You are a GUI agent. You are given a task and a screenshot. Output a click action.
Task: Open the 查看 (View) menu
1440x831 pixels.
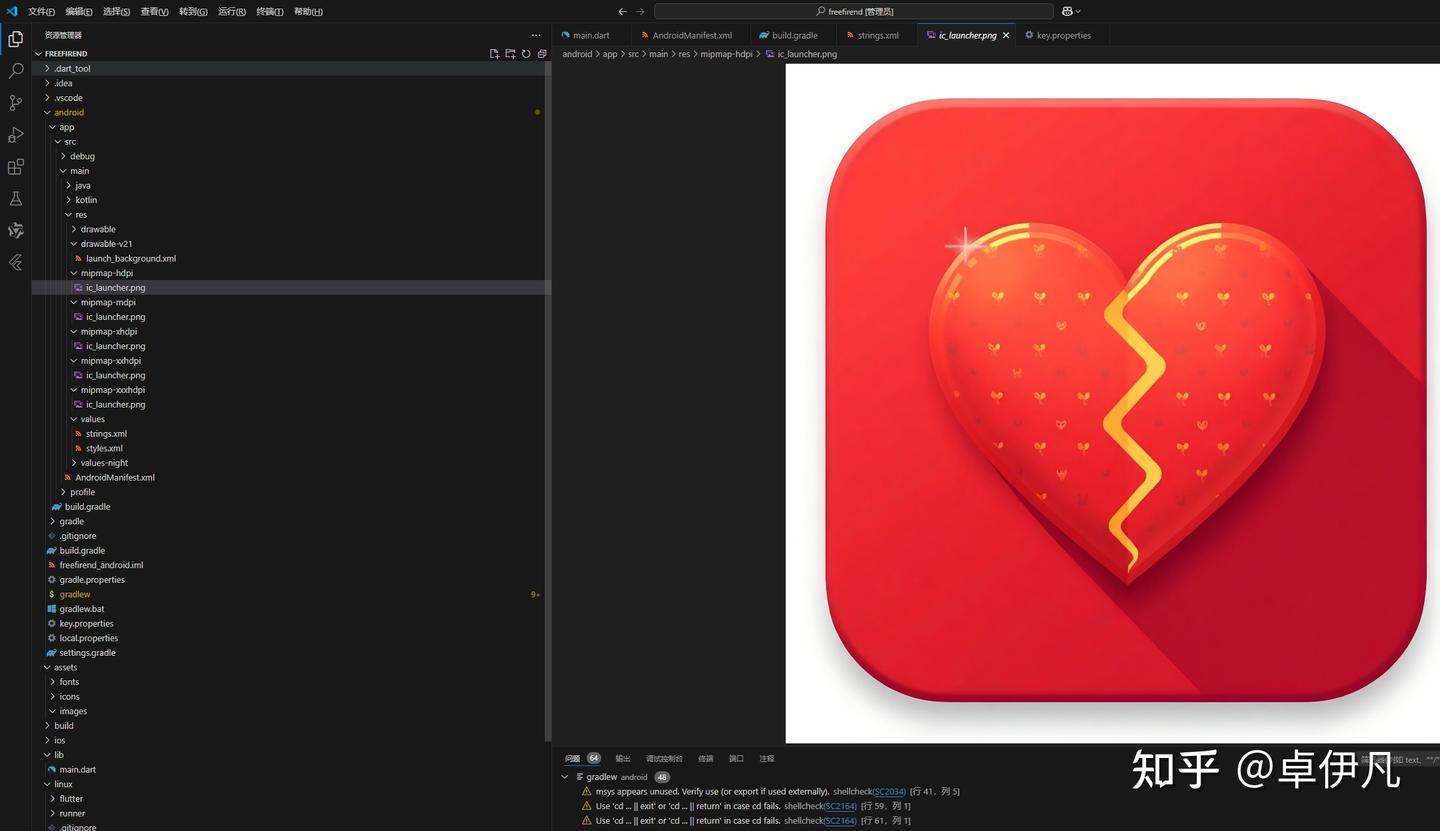(x=154, y=12)
